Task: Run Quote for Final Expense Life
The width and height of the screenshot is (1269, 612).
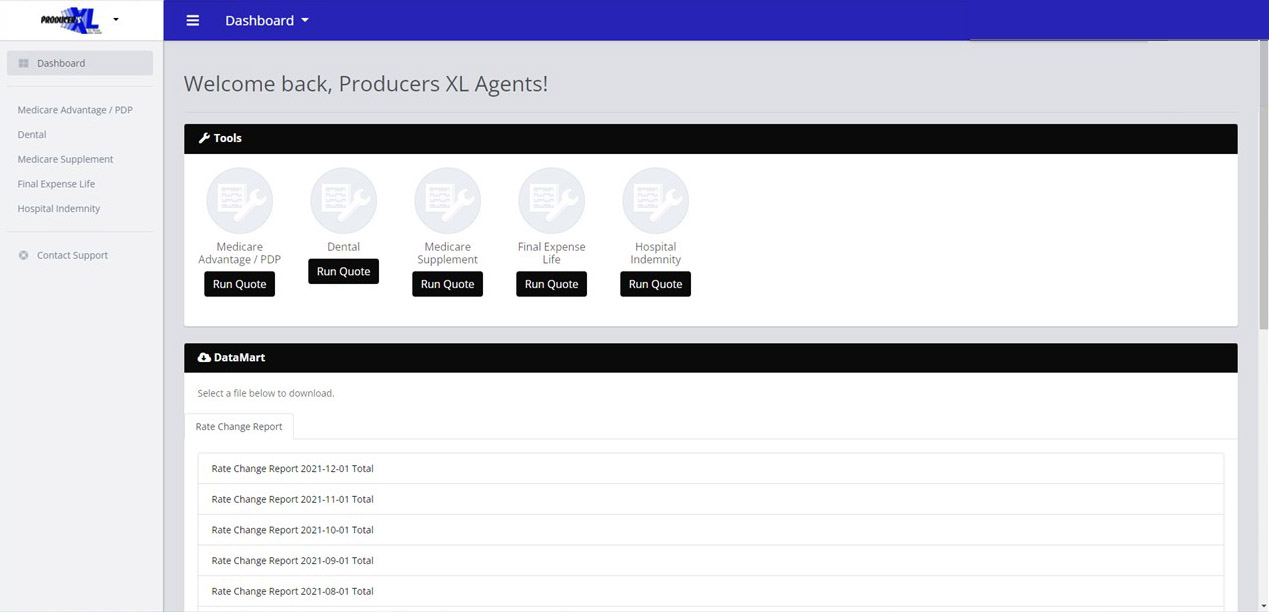Action: [x=551, y=284]
